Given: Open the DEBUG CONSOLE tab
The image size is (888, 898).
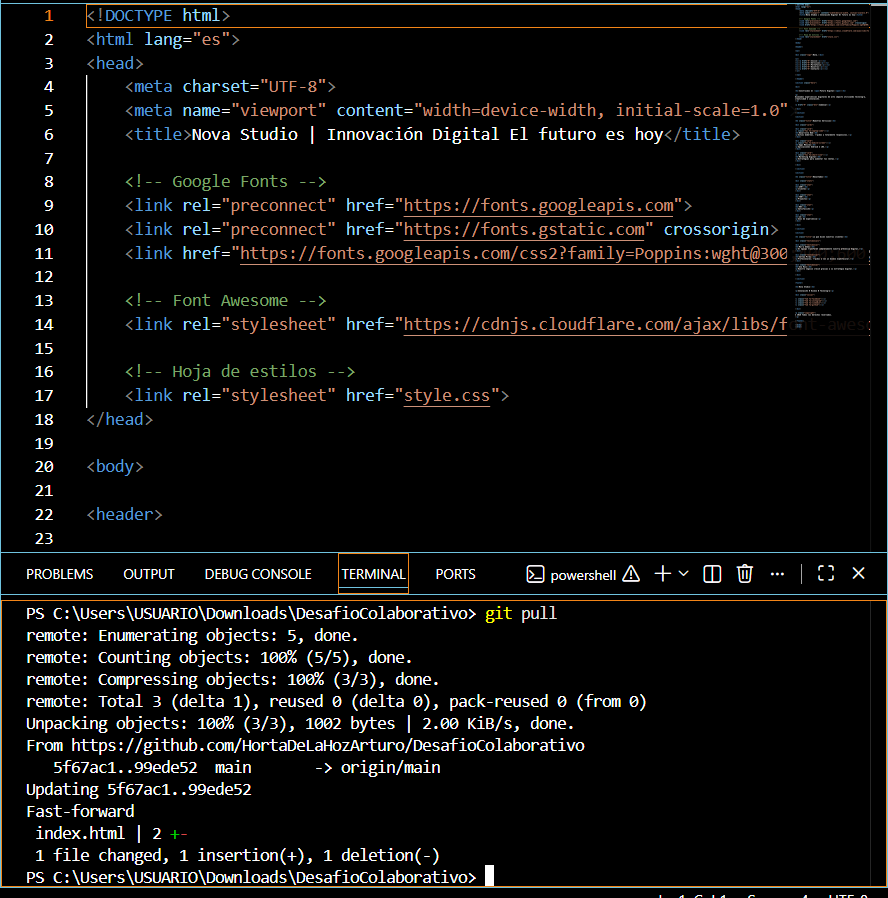Looking at the screenshot, I should pyautogui.click(x=258, y=574).
